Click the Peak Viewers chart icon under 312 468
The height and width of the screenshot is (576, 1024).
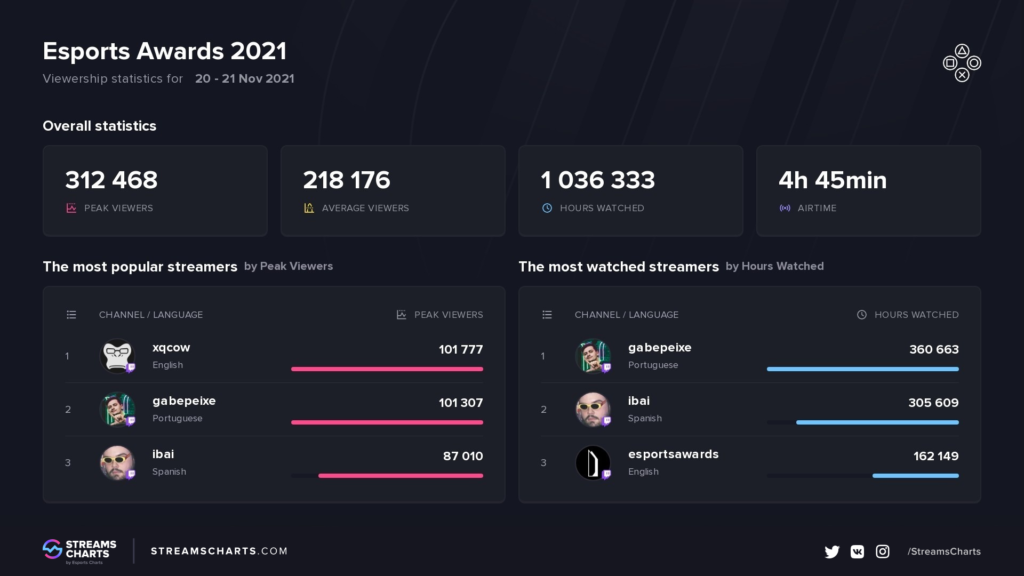tap(71, 208)
